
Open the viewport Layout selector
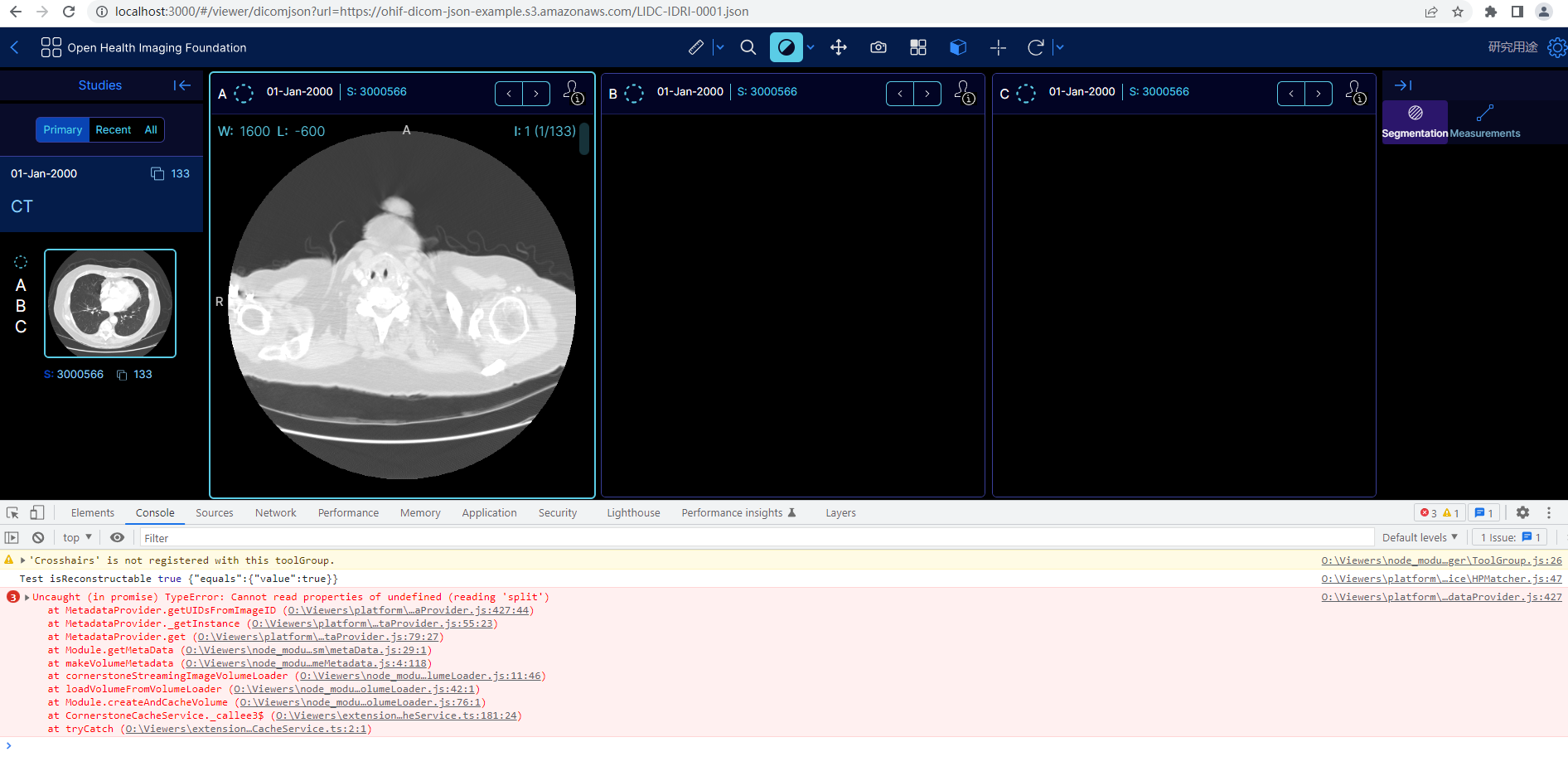[918, 47]
